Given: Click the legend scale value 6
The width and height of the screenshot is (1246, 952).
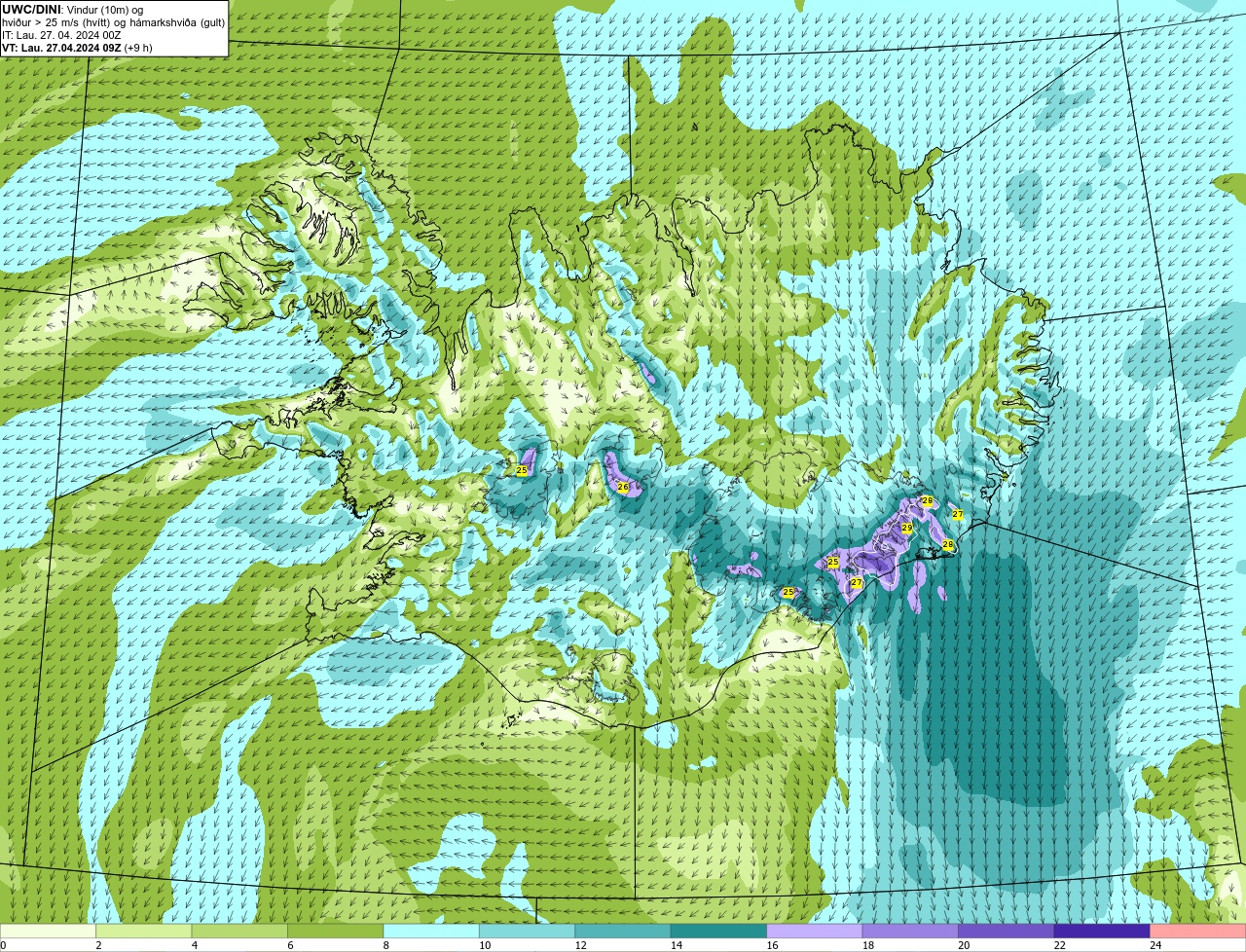Looking at the screenshot, I should click(x=289, y=945).
